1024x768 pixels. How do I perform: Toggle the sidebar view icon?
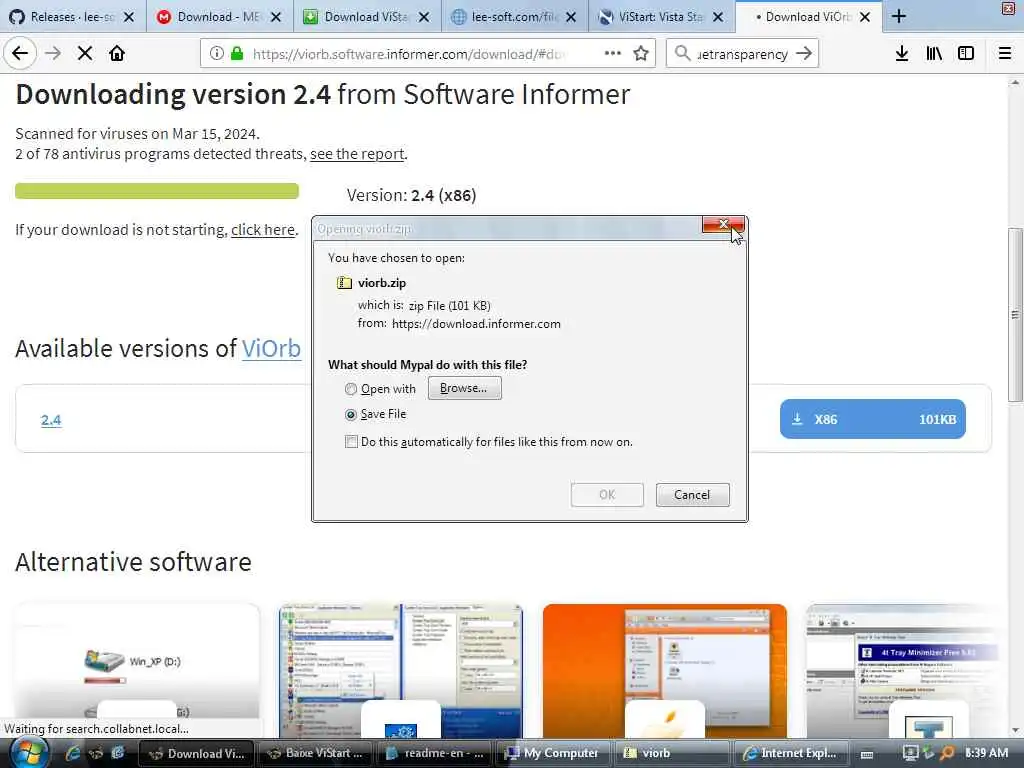tap(966, 54)
